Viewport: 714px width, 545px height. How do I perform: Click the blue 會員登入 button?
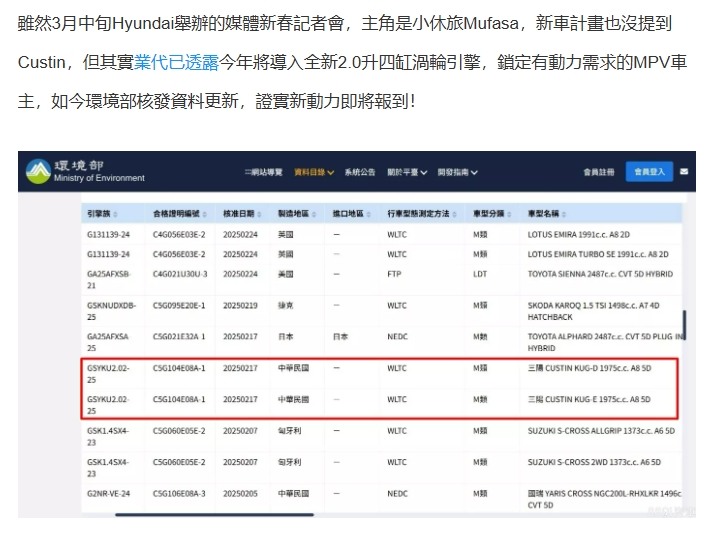click(x=649, y=172)
